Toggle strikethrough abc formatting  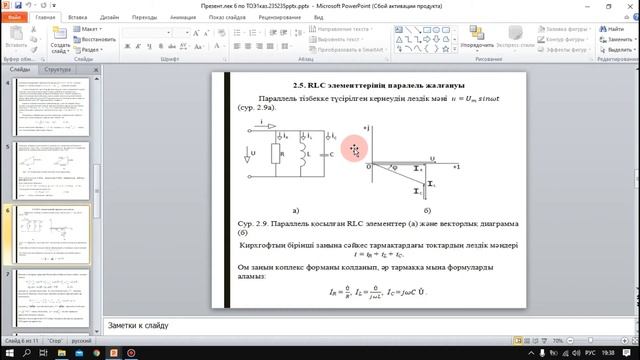[172, 46]
